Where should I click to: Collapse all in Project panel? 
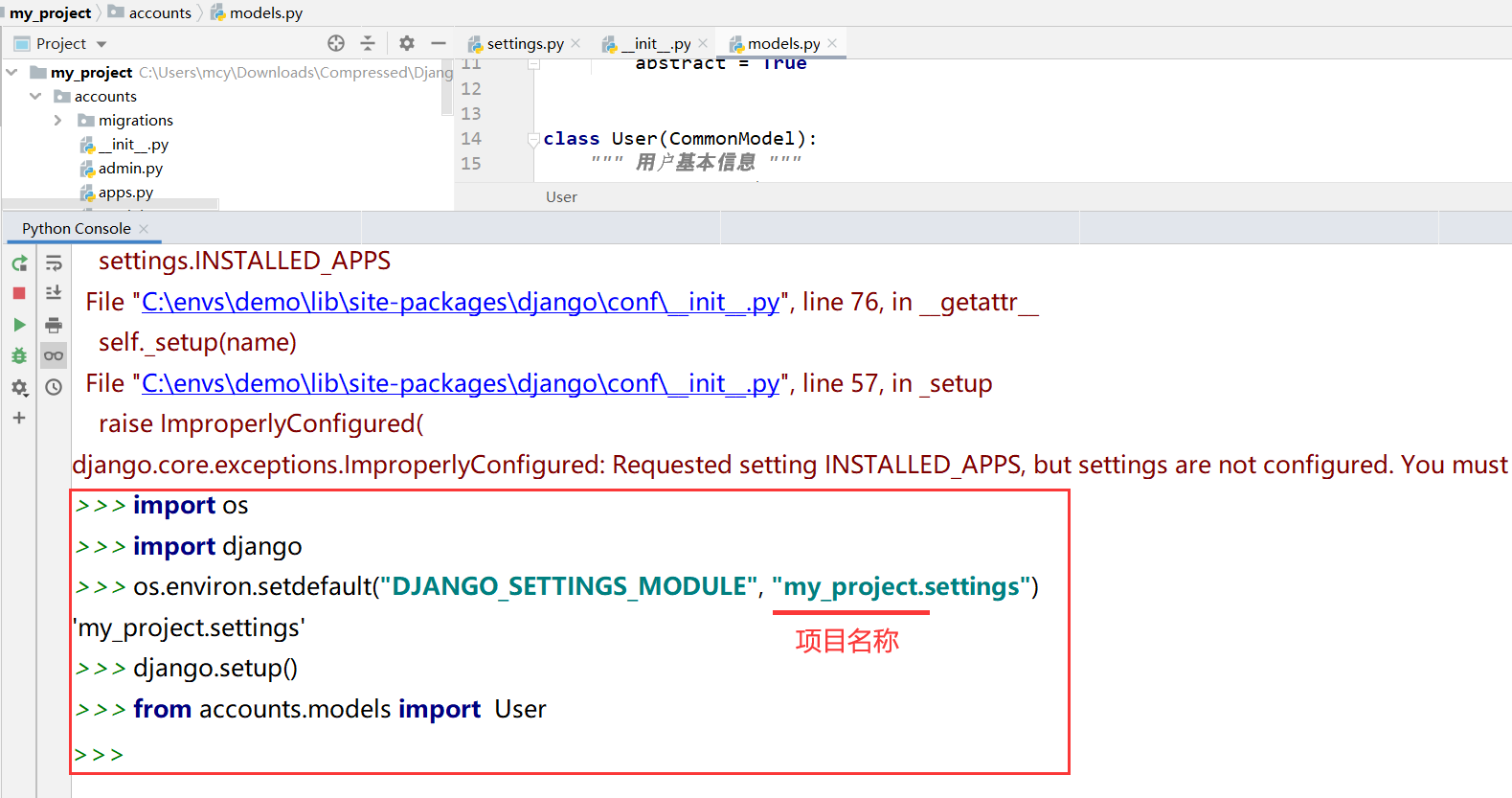(x=368, y=43)
